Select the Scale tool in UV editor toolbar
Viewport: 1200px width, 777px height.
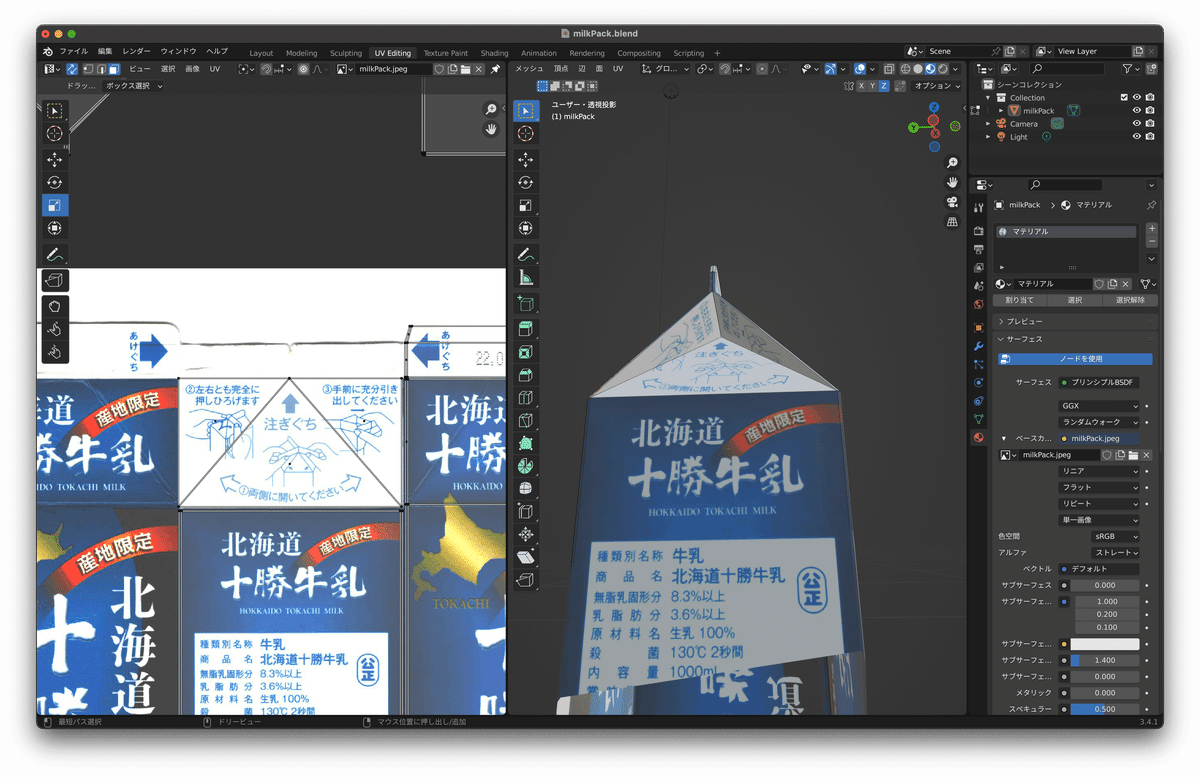coord(55,205)
